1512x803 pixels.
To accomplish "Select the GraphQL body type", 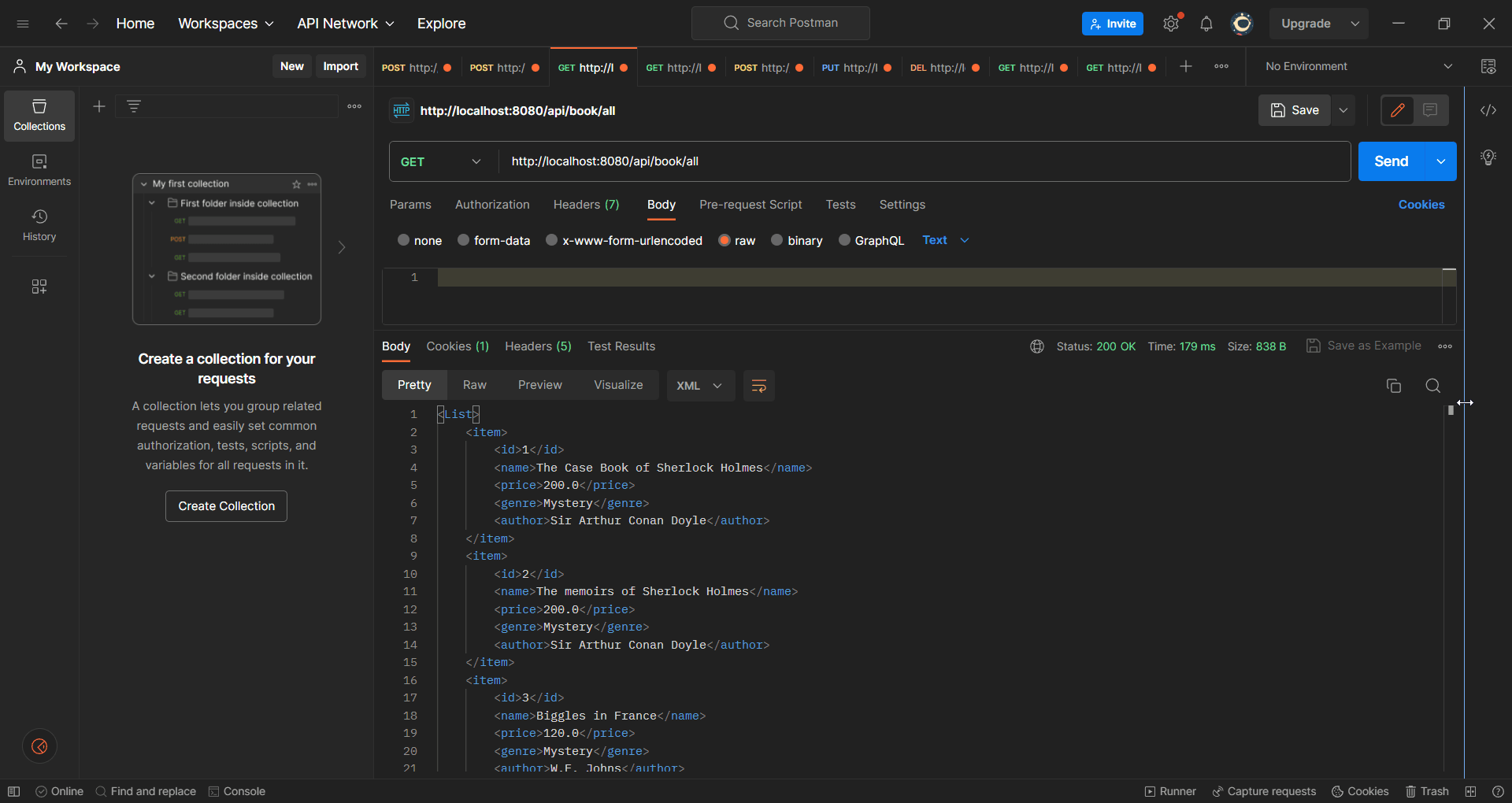I will click(844, 240).
